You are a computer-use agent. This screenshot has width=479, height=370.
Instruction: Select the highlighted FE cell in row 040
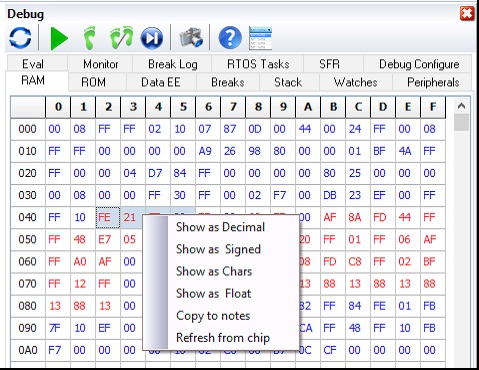[108, 217]
